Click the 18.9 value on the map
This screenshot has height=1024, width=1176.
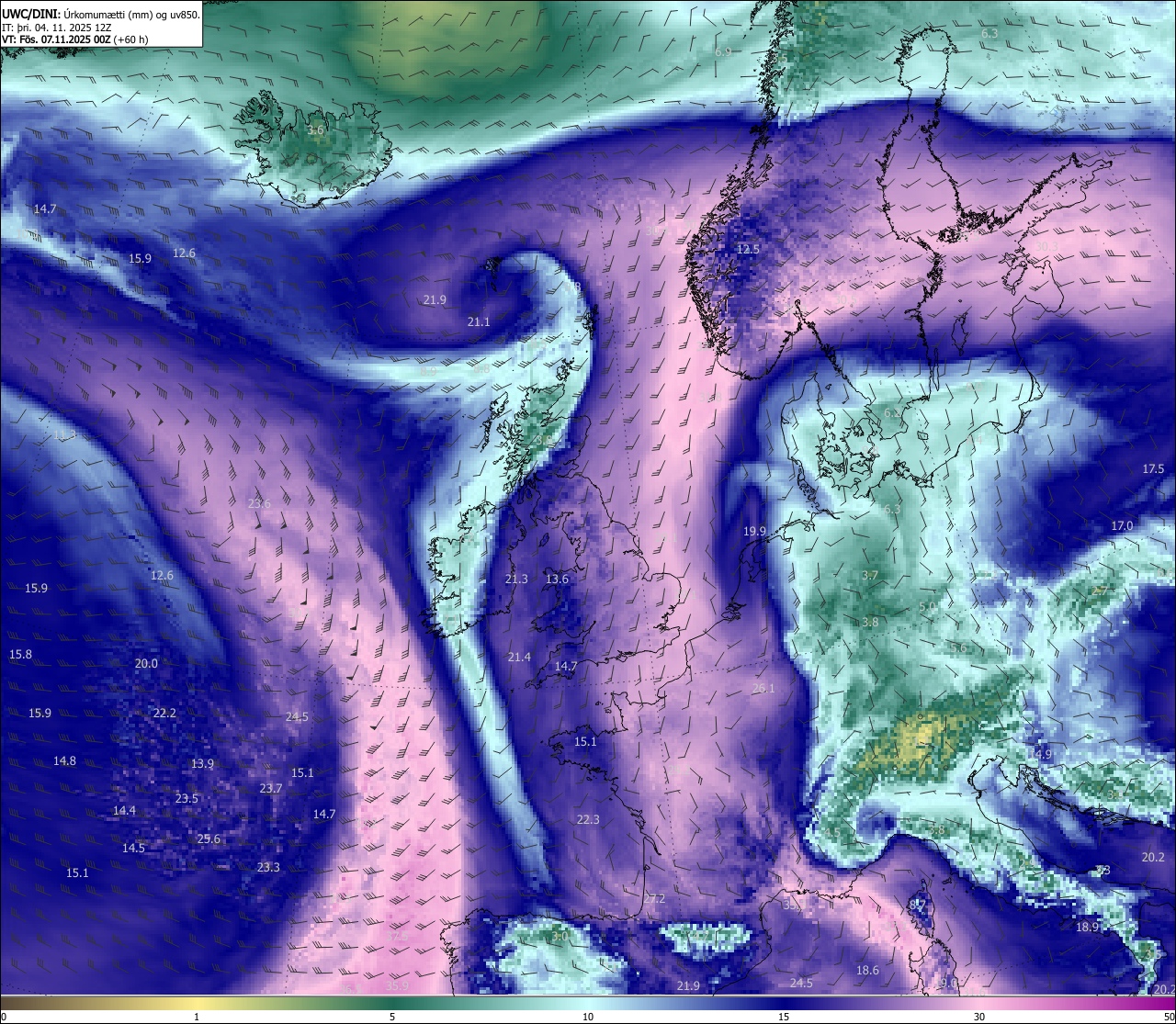tap(1087, 928)
